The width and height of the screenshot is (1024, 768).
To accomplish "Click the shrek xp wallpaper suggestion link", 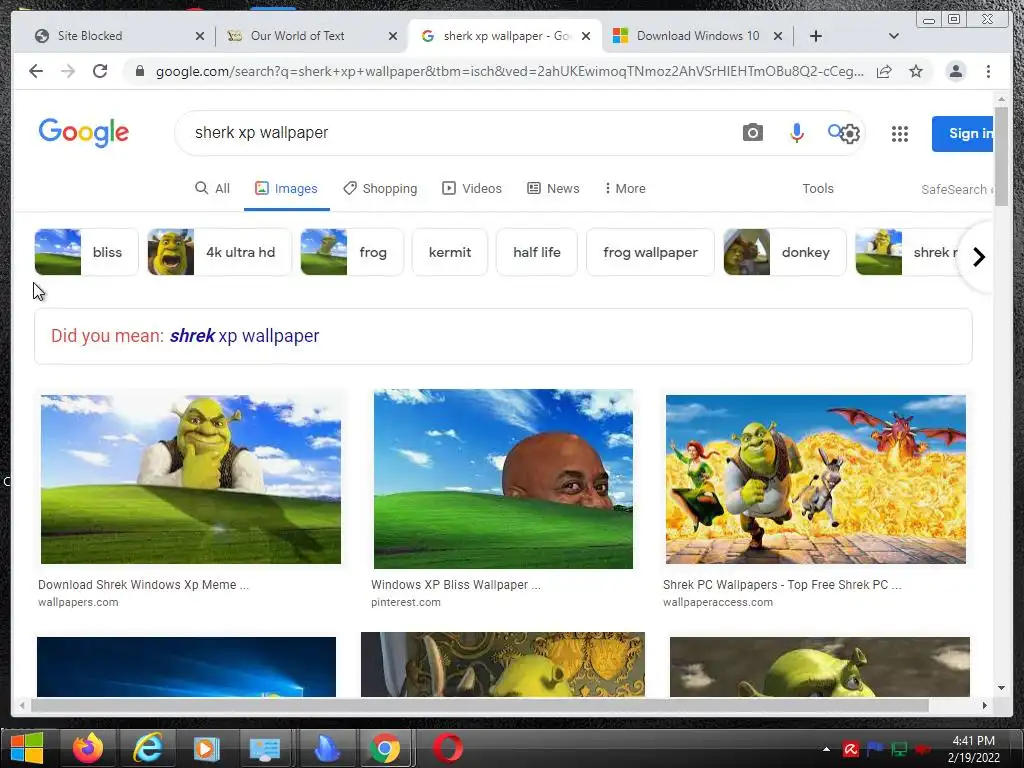I will [x=245, y=336].
